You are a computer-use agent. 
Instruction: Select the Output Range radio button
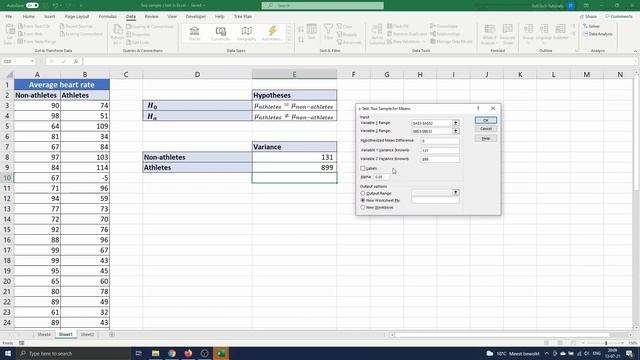tap(362, 193)
